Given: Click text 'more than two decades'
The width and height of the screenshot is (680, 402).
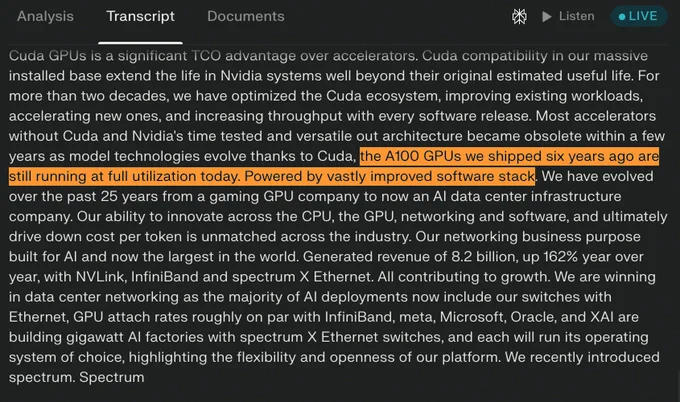Looking at the screenshot, I should pos(88,96).
